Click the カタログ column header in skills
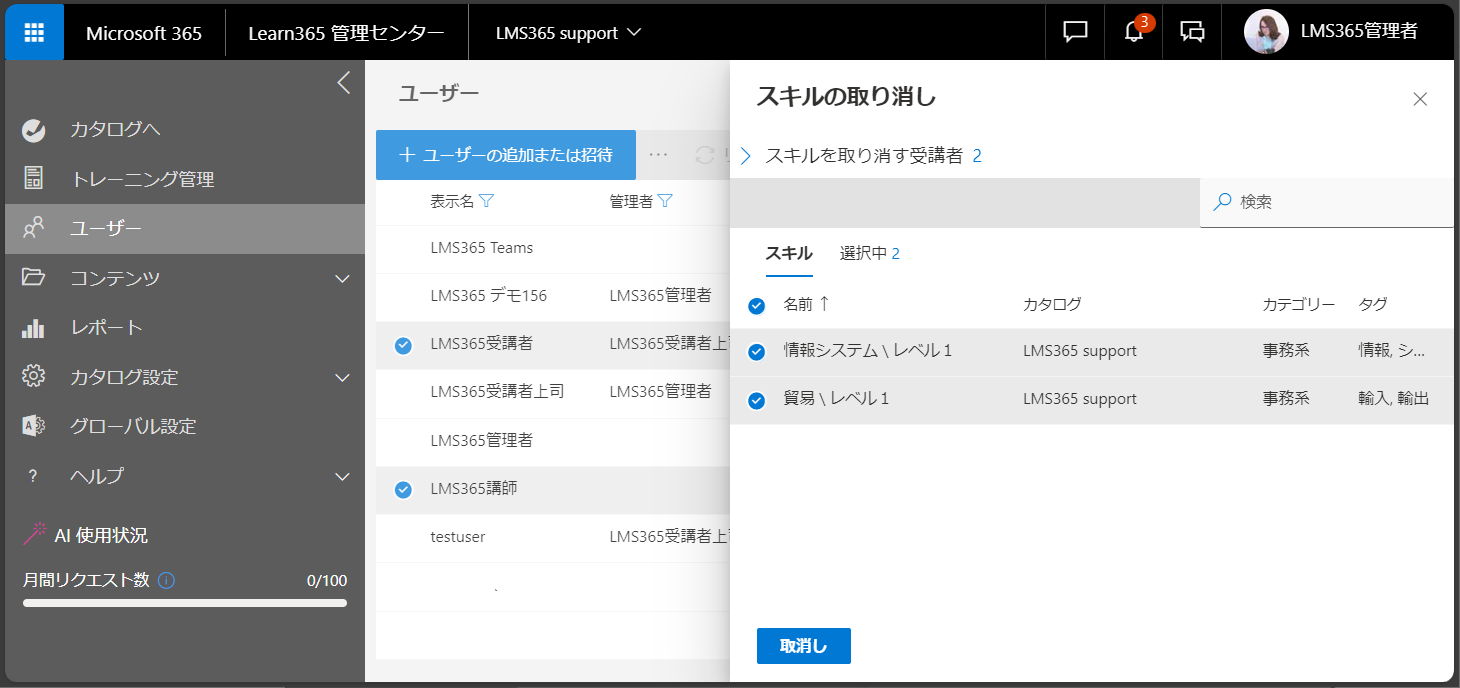The height and width of the screenshot is (688, 1460). (1052, 304)
